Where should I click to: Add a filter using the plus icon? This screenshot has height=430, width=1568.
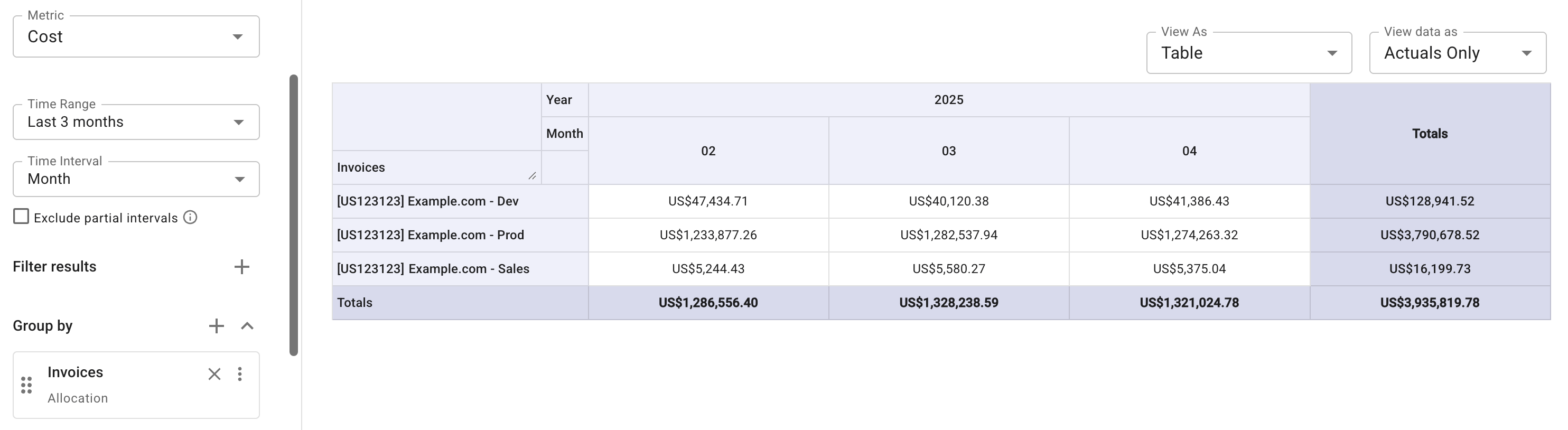click(x=242, y=266)
